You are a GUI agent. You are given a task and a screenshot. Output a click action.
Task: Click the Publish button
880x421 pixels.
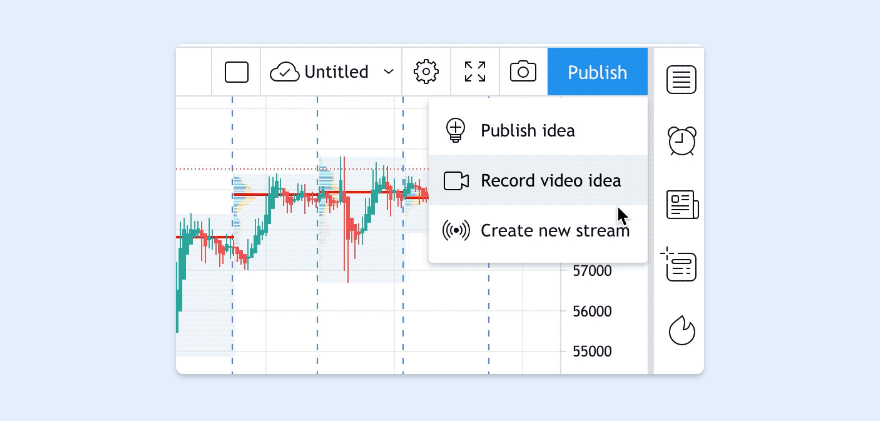tap(597, 72)
